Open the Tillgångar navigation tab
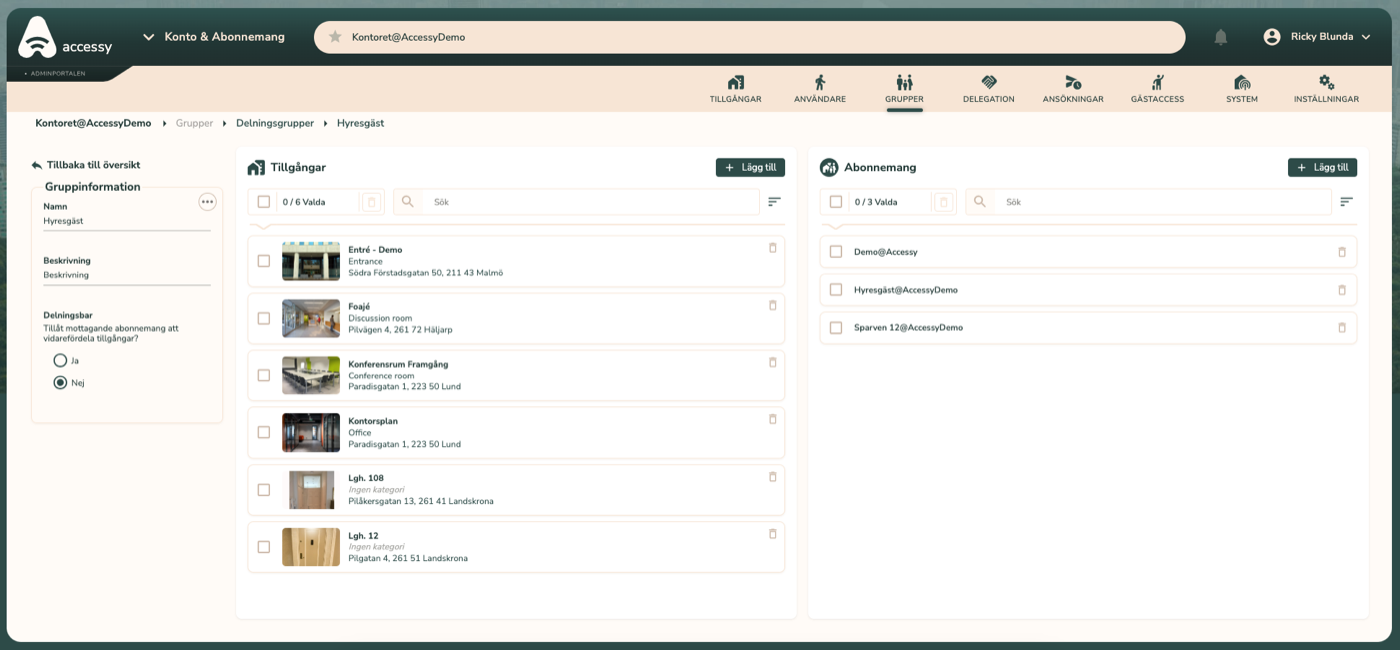The width and height of the screenshot is (1400, 650). coord(735,89)
